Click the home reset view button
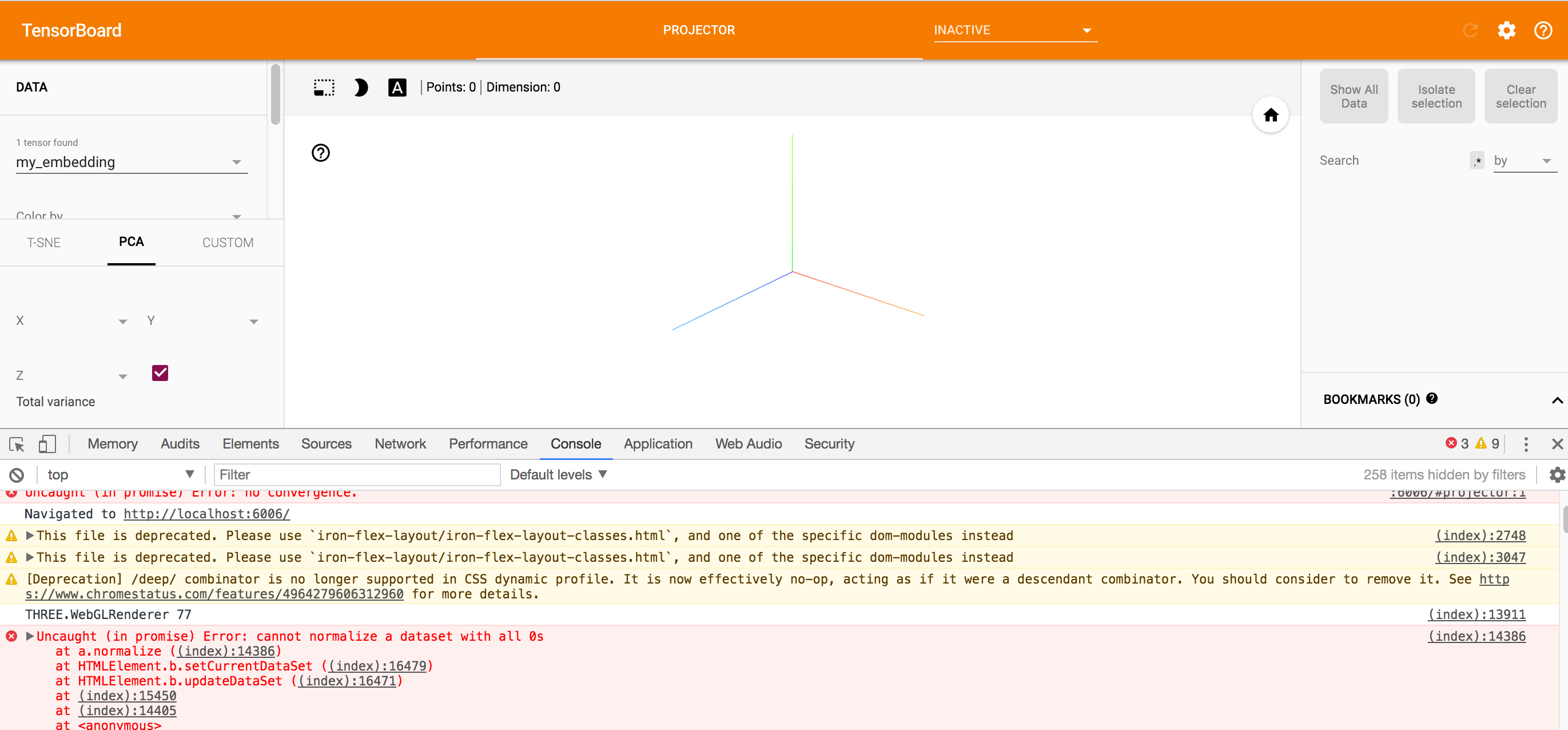Viewport: 1568px width, 730px height. pyautogui.click(x=1270, y=114)
